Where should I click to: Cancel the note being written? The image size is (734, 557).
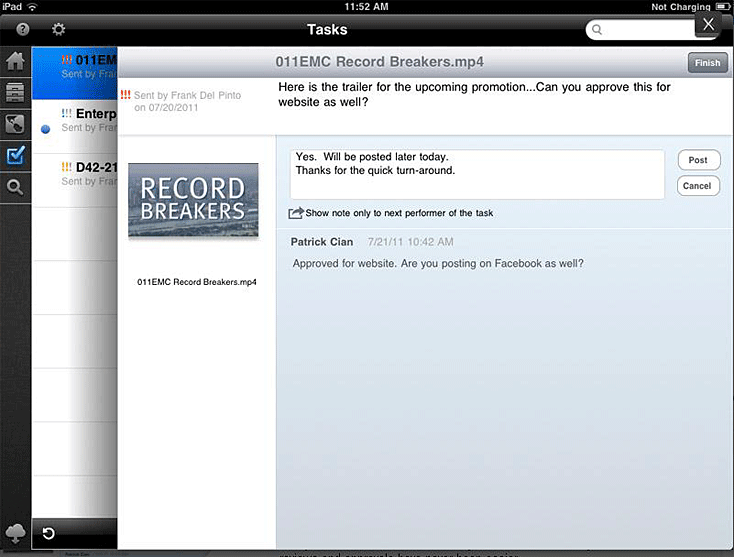click(698, 186)
